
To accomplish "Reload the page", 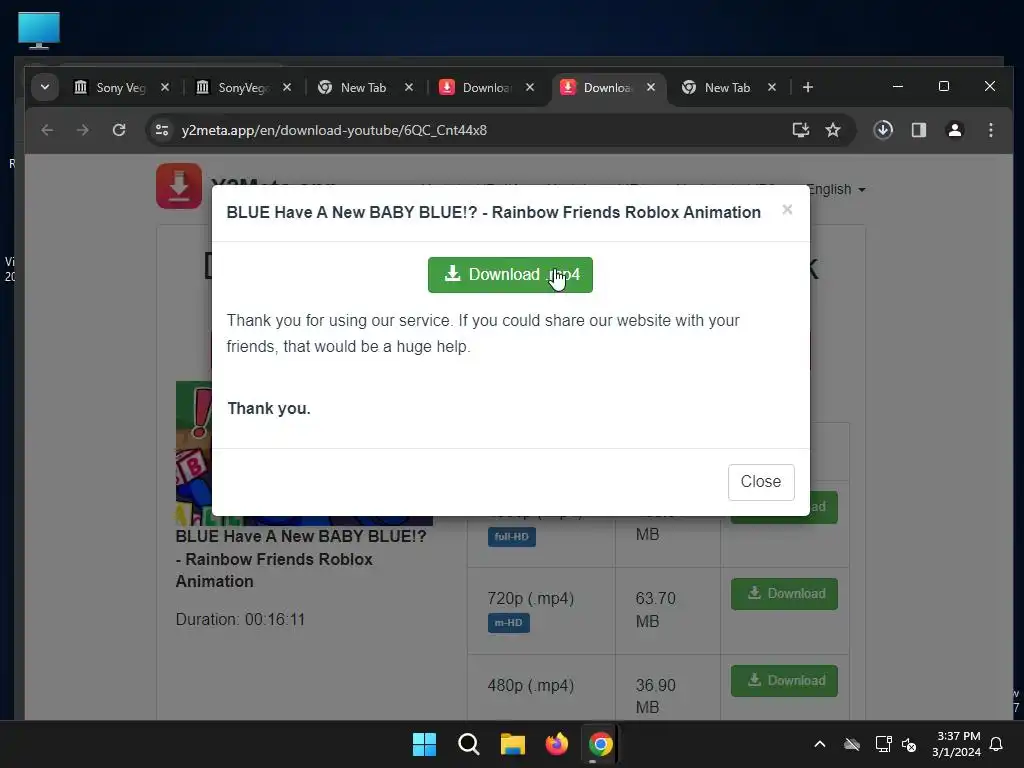I will [119, 130].
